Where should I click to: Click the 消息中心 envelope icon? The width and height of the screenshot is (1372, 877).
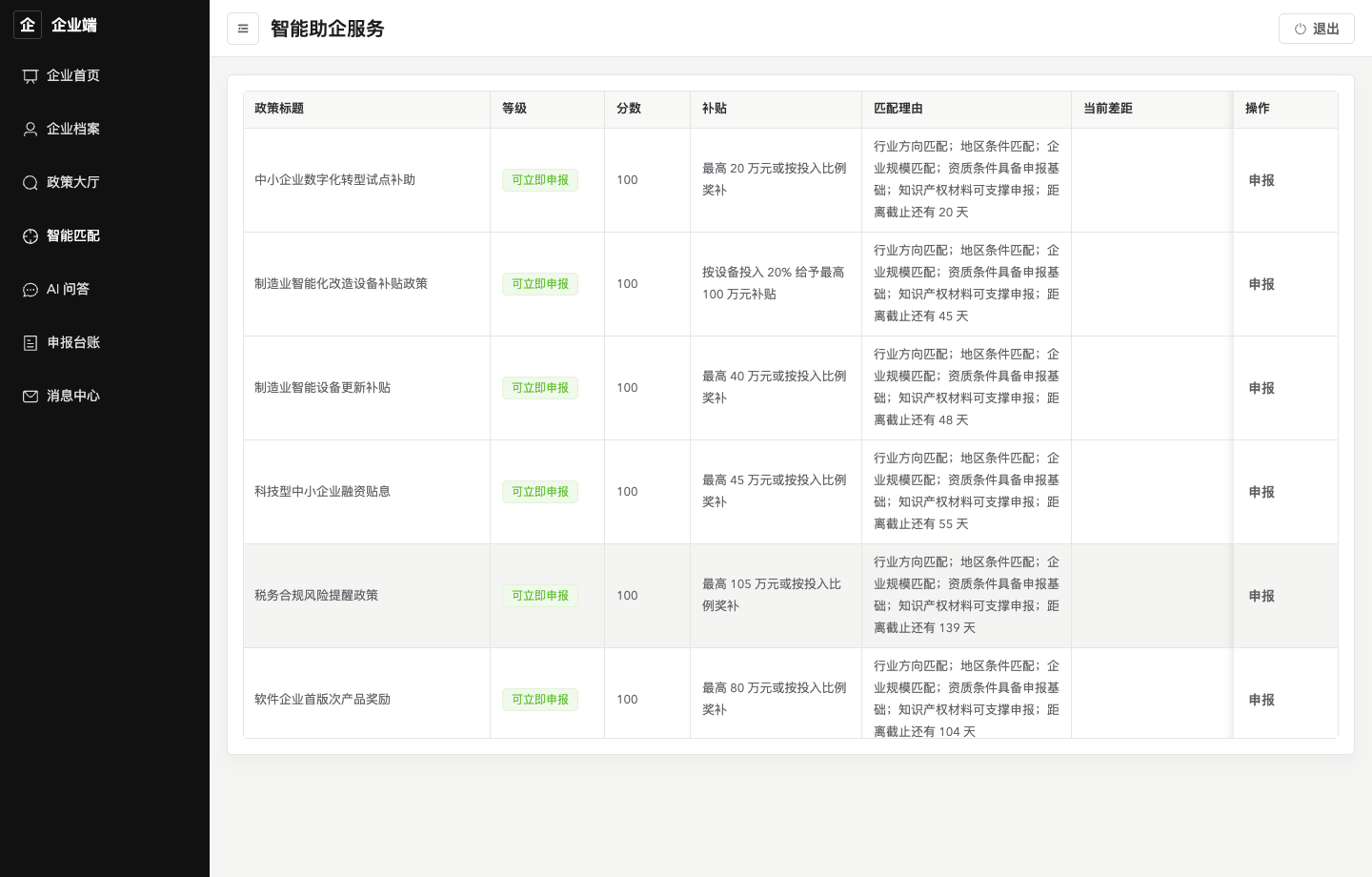coord(30,397)
